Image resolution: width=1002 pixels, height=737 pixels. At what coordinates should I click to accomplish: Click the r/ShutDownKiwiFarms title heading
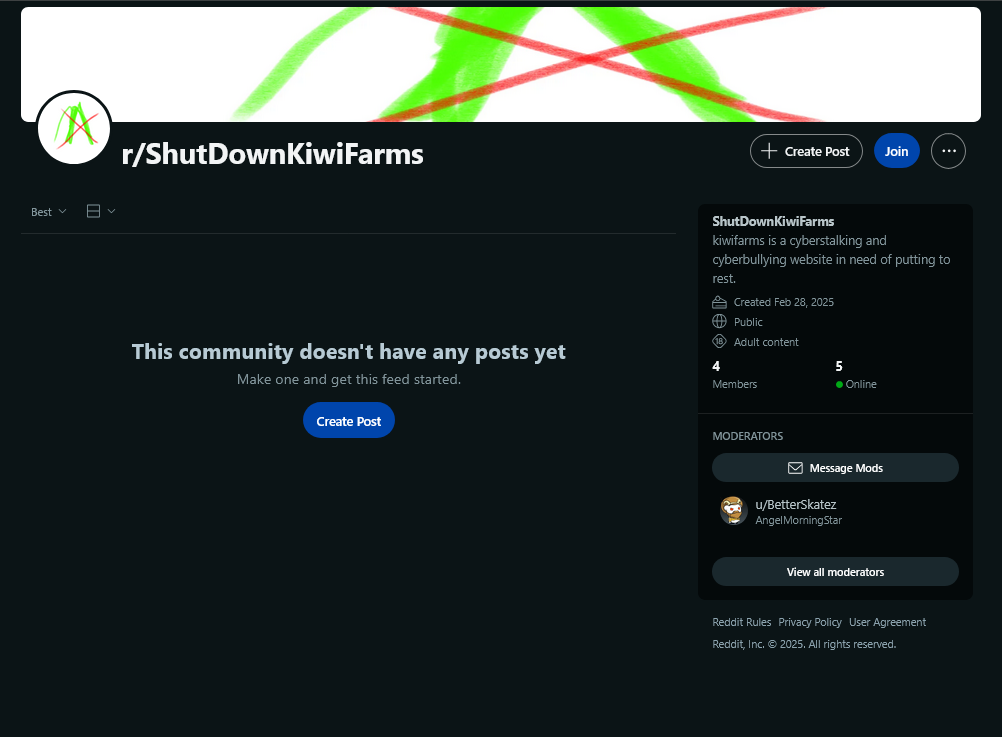(x=272, y=154)
